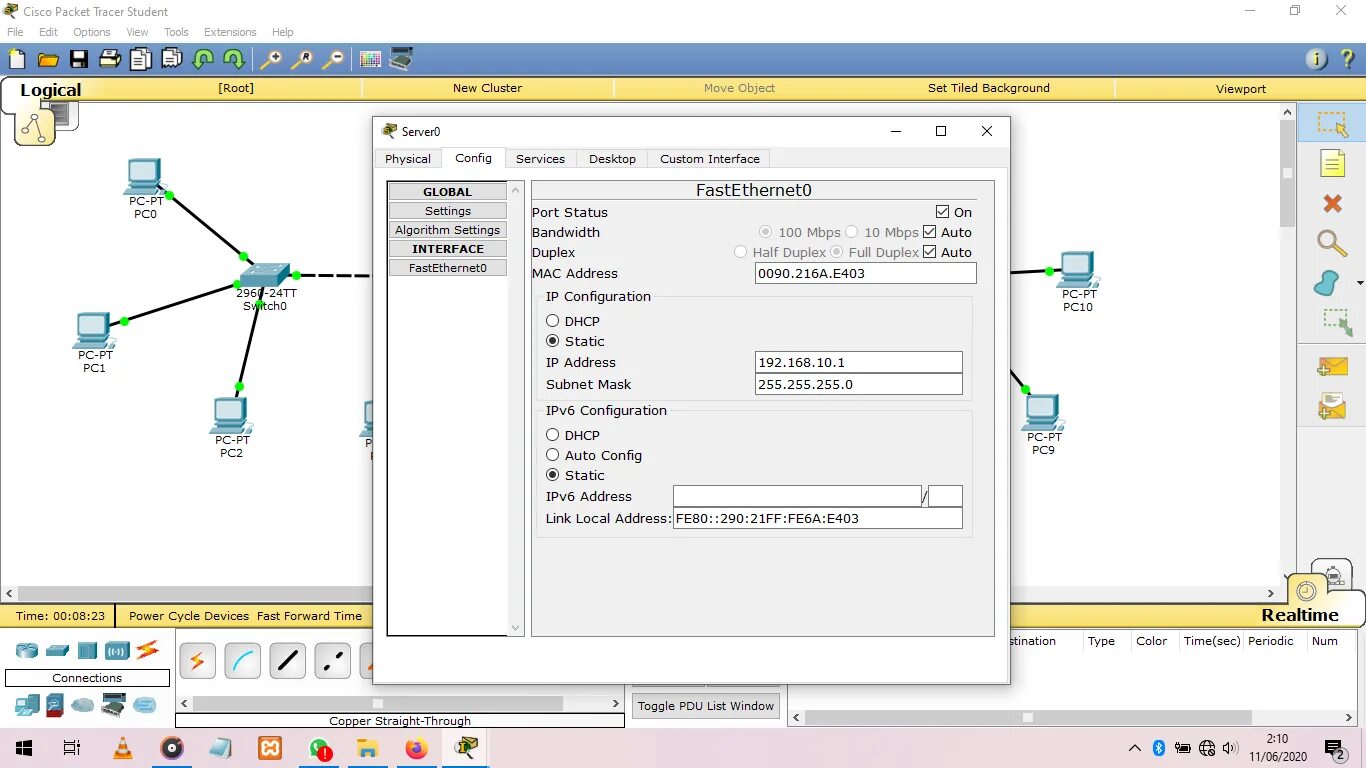Viewport: 1366px width, 768px height.
Task: Click Toggle PDU List Window
Action: (706, 706)
